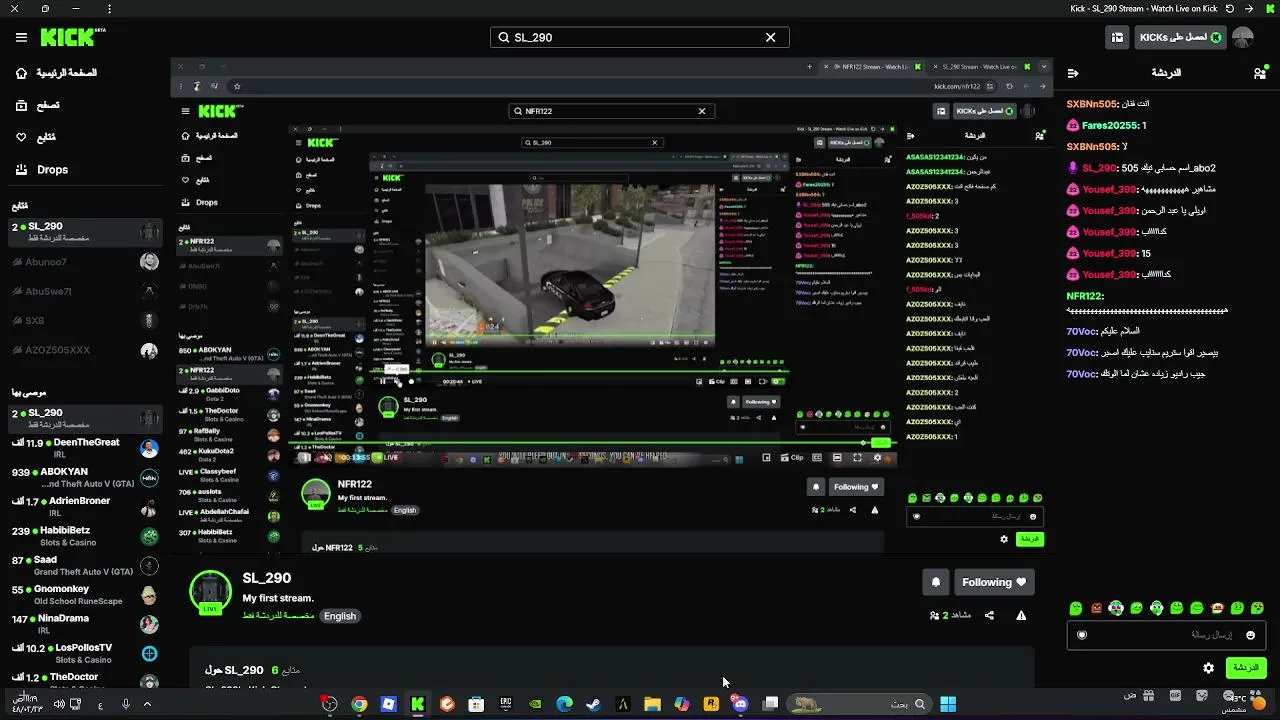Toggle notifications bell for SL_290
The width and height of the screenshot is (1280, 720).
[x=936, y=582]
